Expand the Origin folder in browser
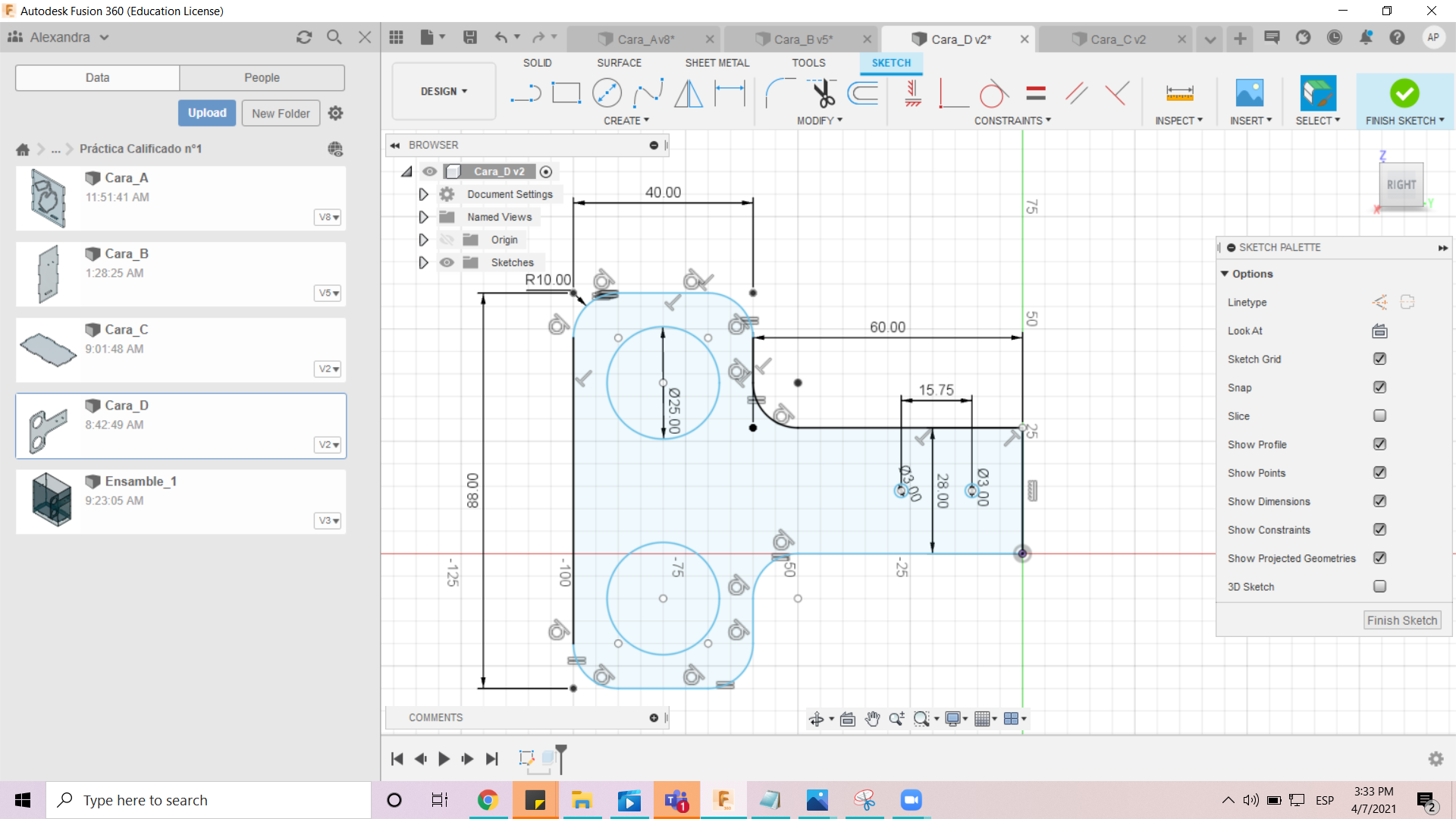The image size is (1456, 819). tap(423, 239)
